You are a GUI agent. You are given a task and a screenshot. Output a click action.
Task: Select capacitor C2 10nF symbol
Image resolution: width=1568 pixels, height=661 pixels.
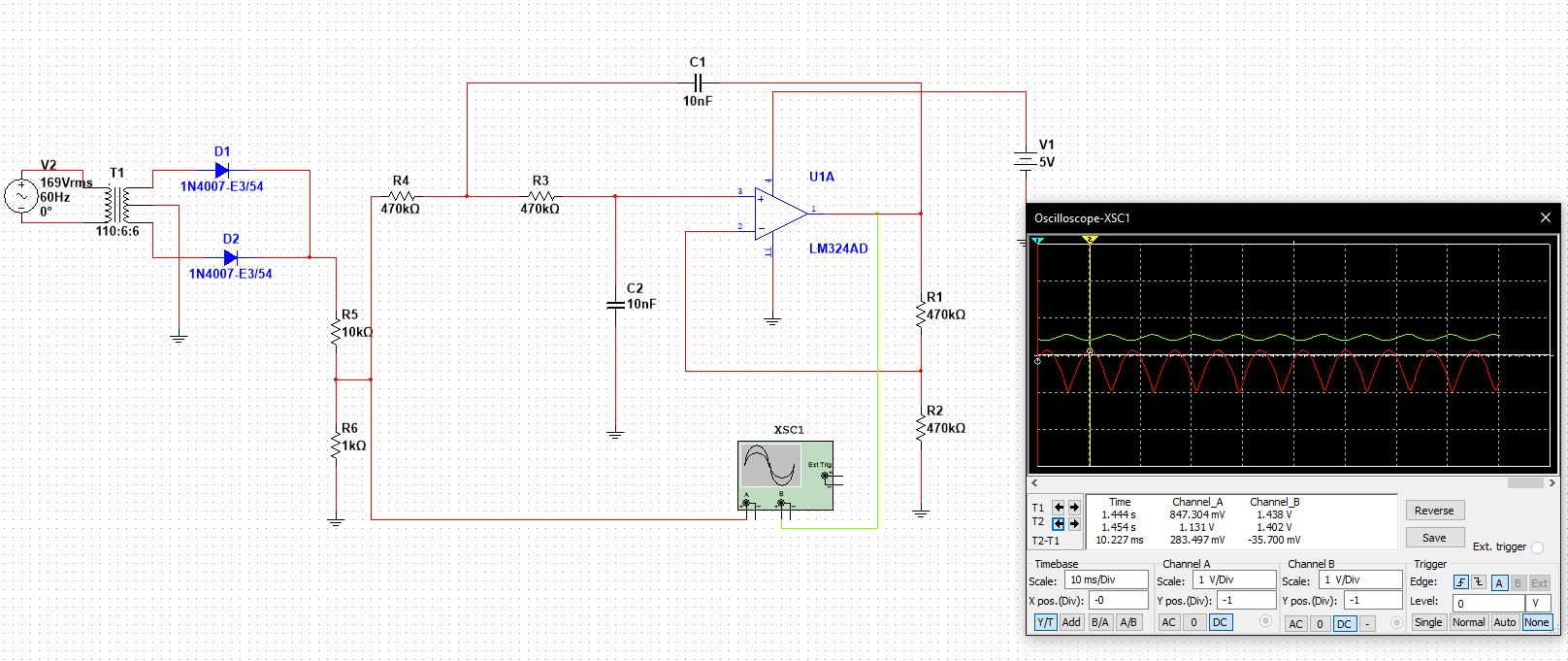point(615,305)
